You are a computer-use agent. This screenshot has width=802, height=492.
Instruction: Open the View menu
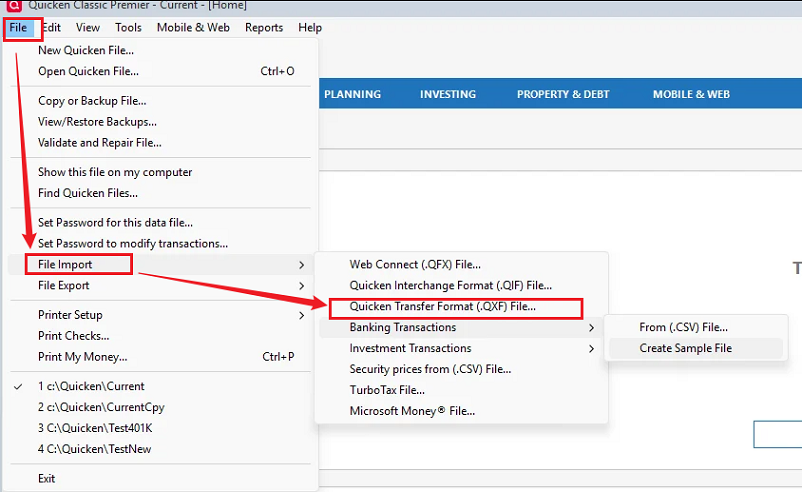88,28
